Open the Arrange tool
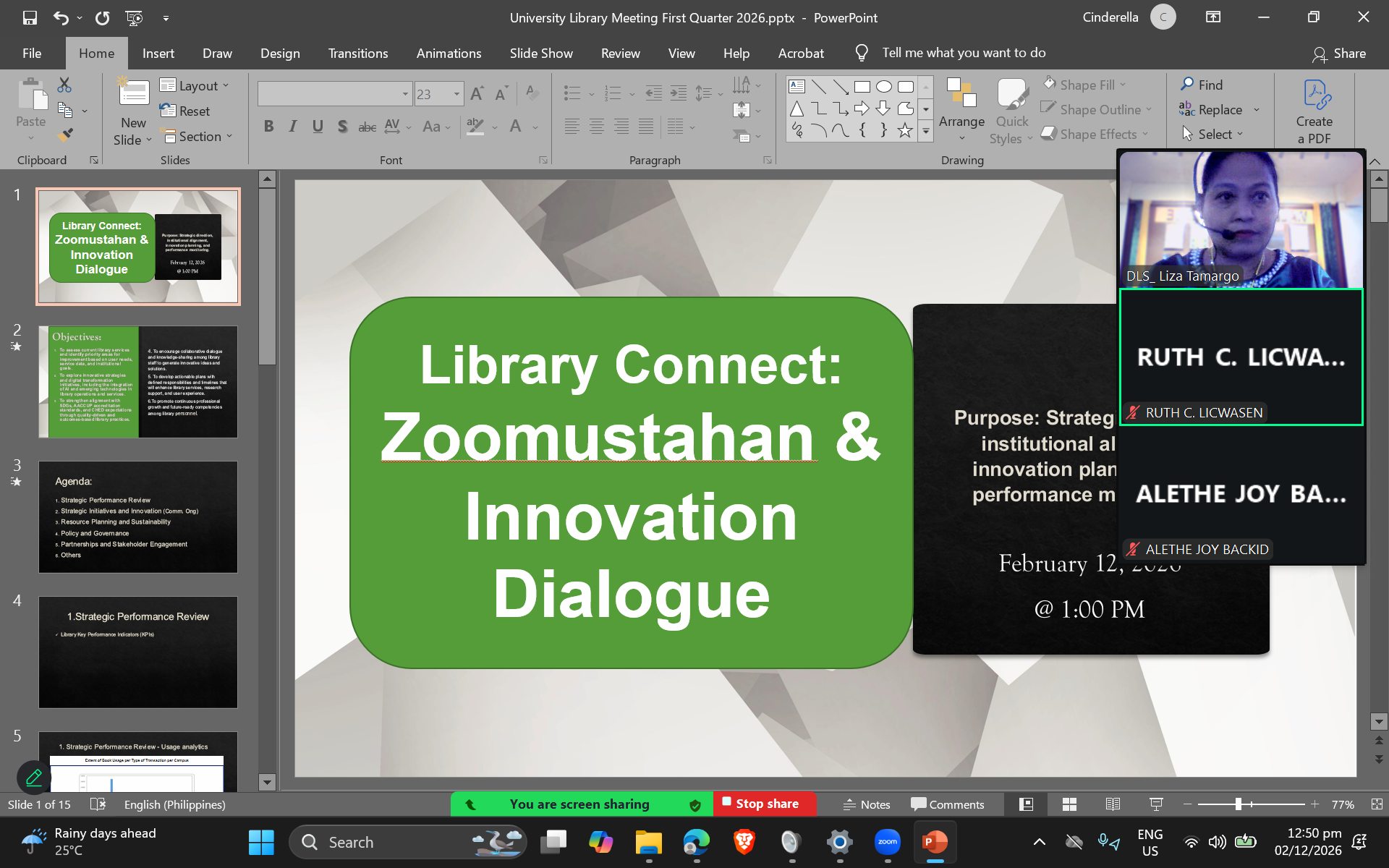 pyautogui.click(x=961, y=110)
